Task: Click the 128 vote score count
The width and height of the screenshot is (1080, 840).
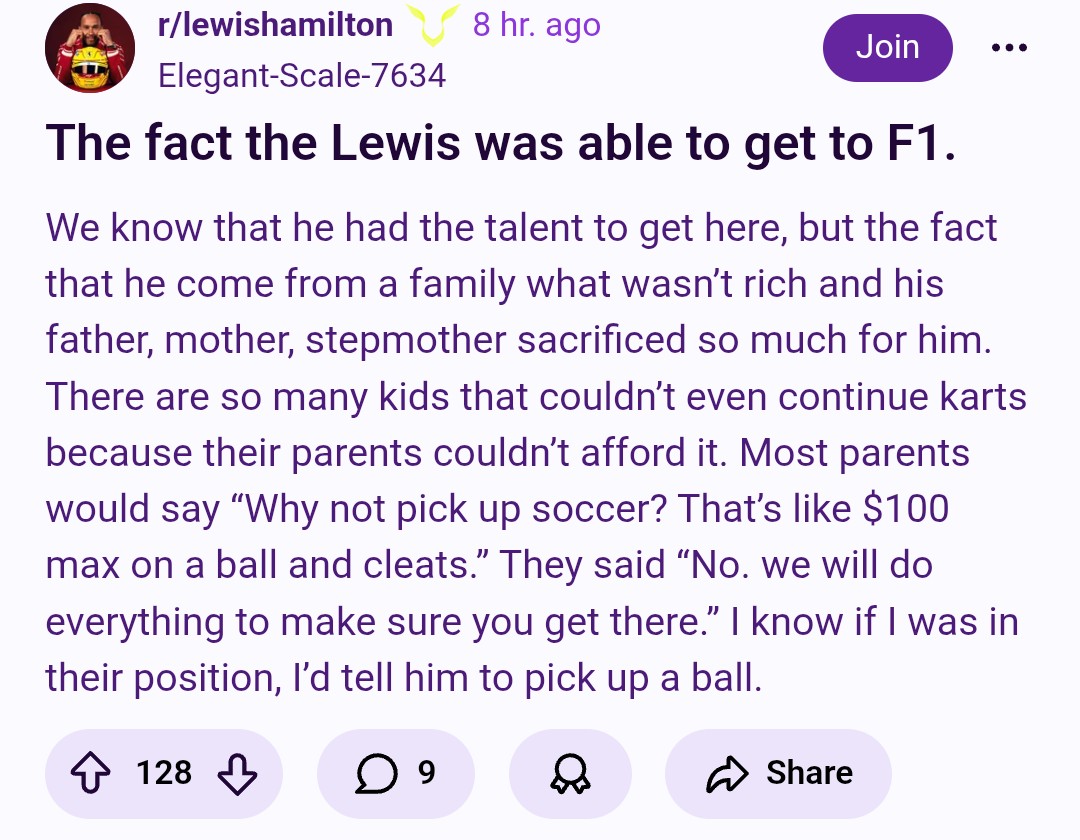Action: coord(164,773)
